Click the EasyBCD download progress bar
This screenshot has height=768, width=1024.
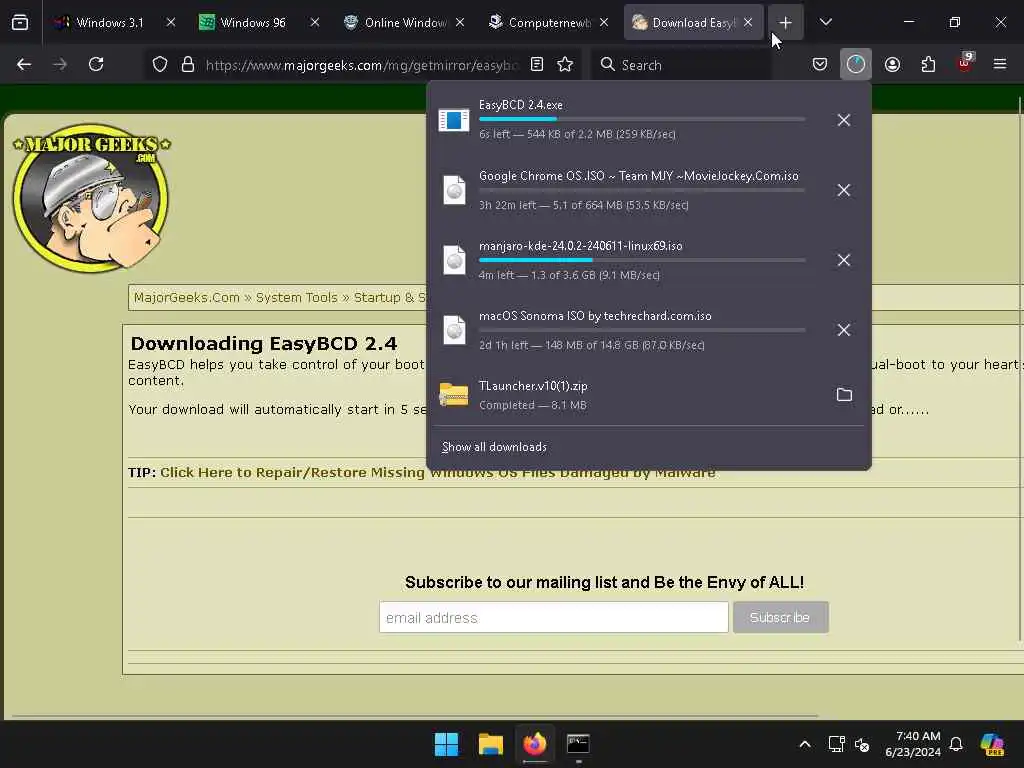pyautogui.click(x=642, y=119)
